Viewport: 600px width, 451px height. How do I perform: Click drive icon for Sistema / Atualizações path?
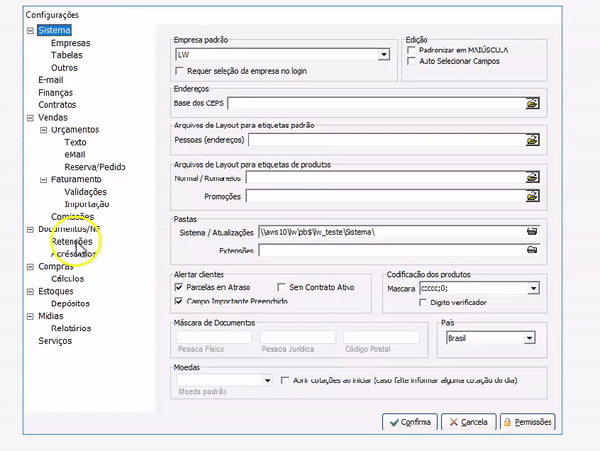(532, 232)
